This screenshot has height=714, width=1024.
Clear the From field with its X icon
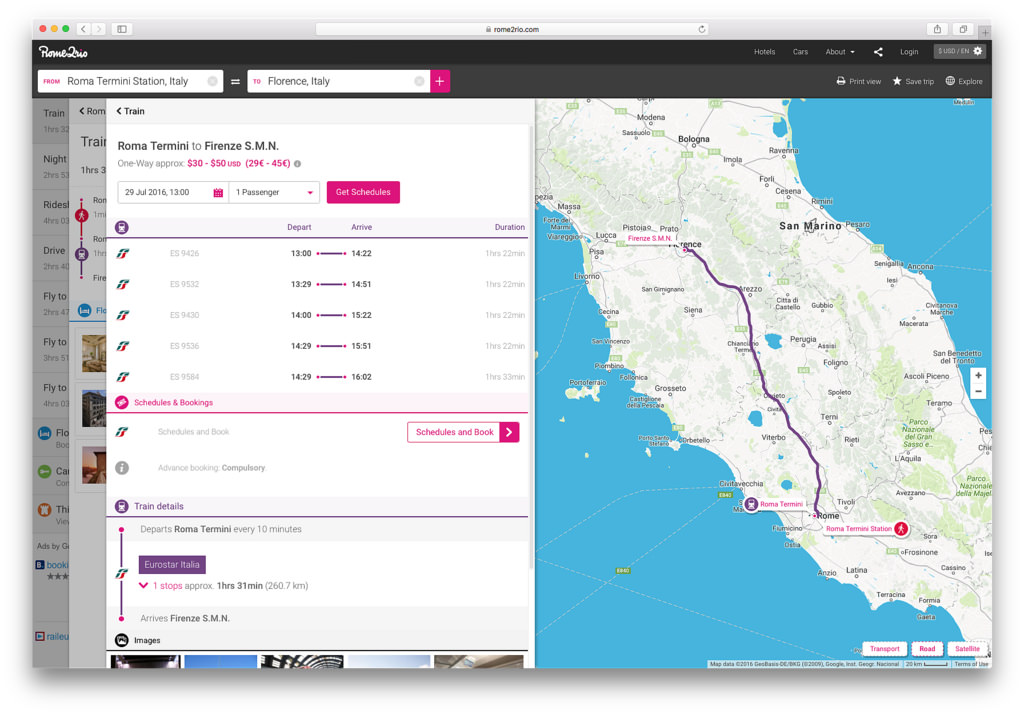(x=212, y=81)
